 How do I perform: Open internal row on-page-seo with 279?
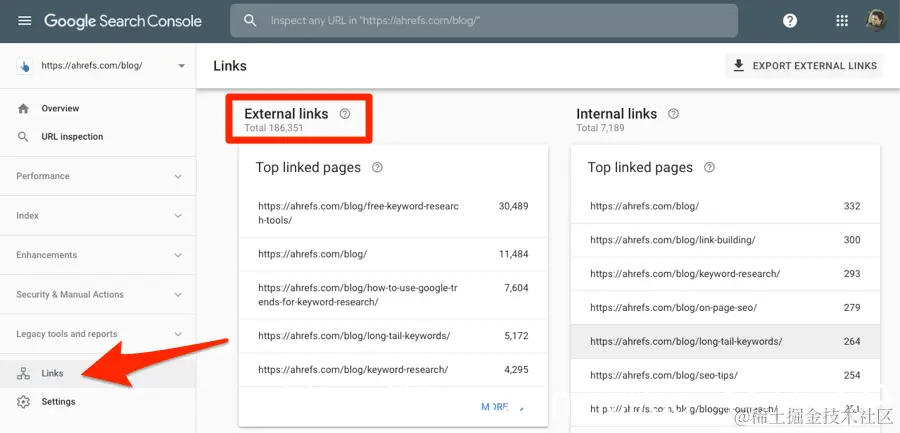(725, 308)
